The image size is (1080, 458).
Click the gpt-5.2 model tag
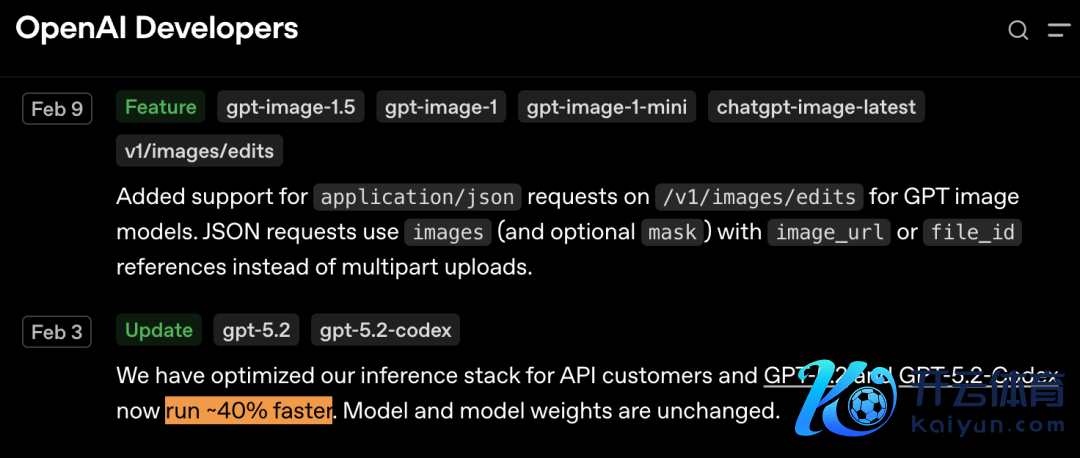point(256,330)
